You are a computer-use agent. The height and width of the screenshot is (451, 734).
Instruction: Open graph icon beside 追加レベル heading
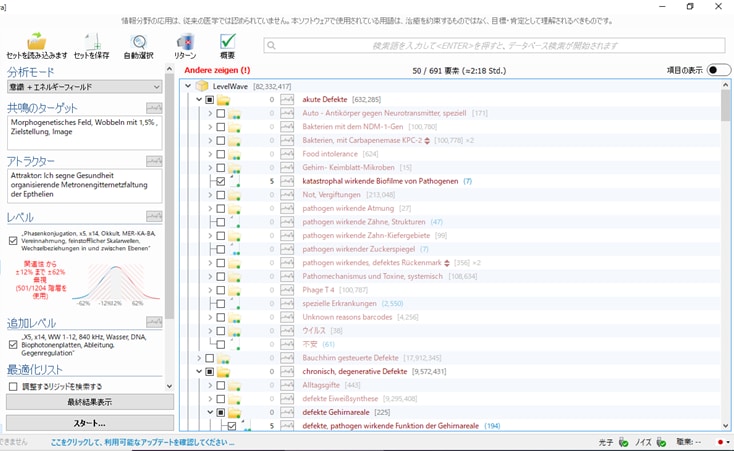point(154,322)
